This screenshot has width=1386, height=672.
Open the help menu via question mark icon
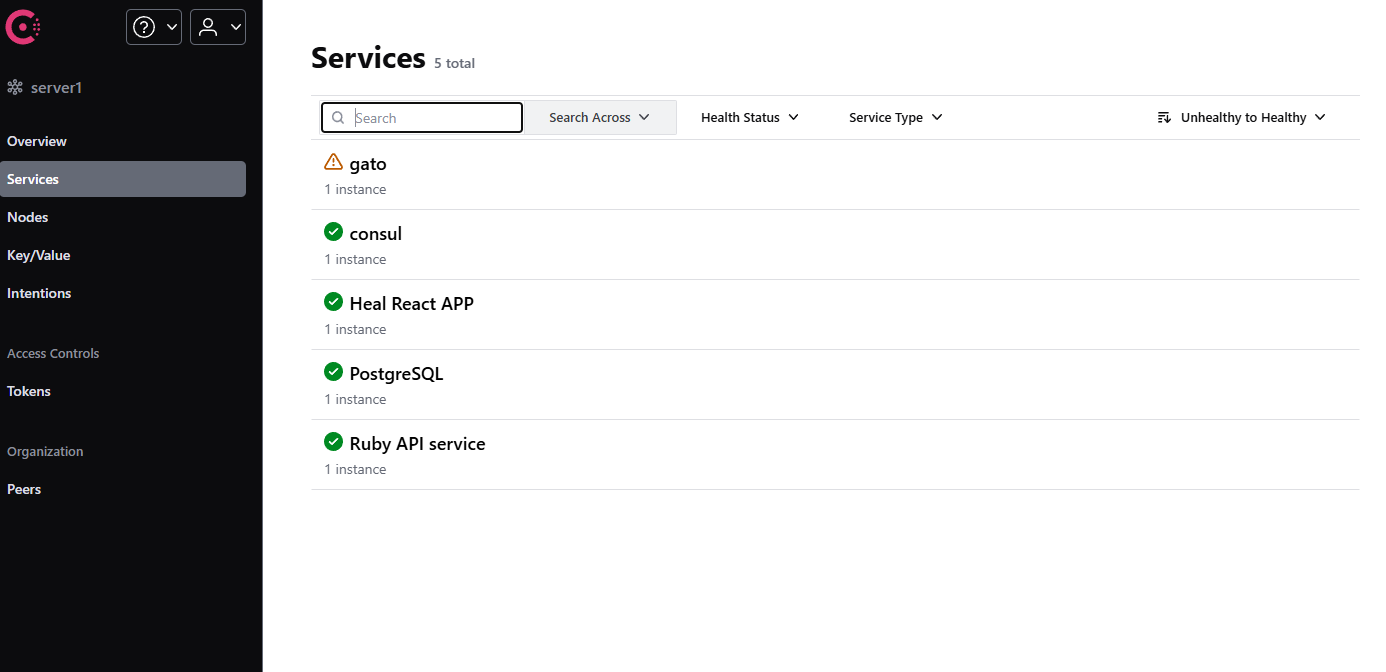(x=145, y=27)
